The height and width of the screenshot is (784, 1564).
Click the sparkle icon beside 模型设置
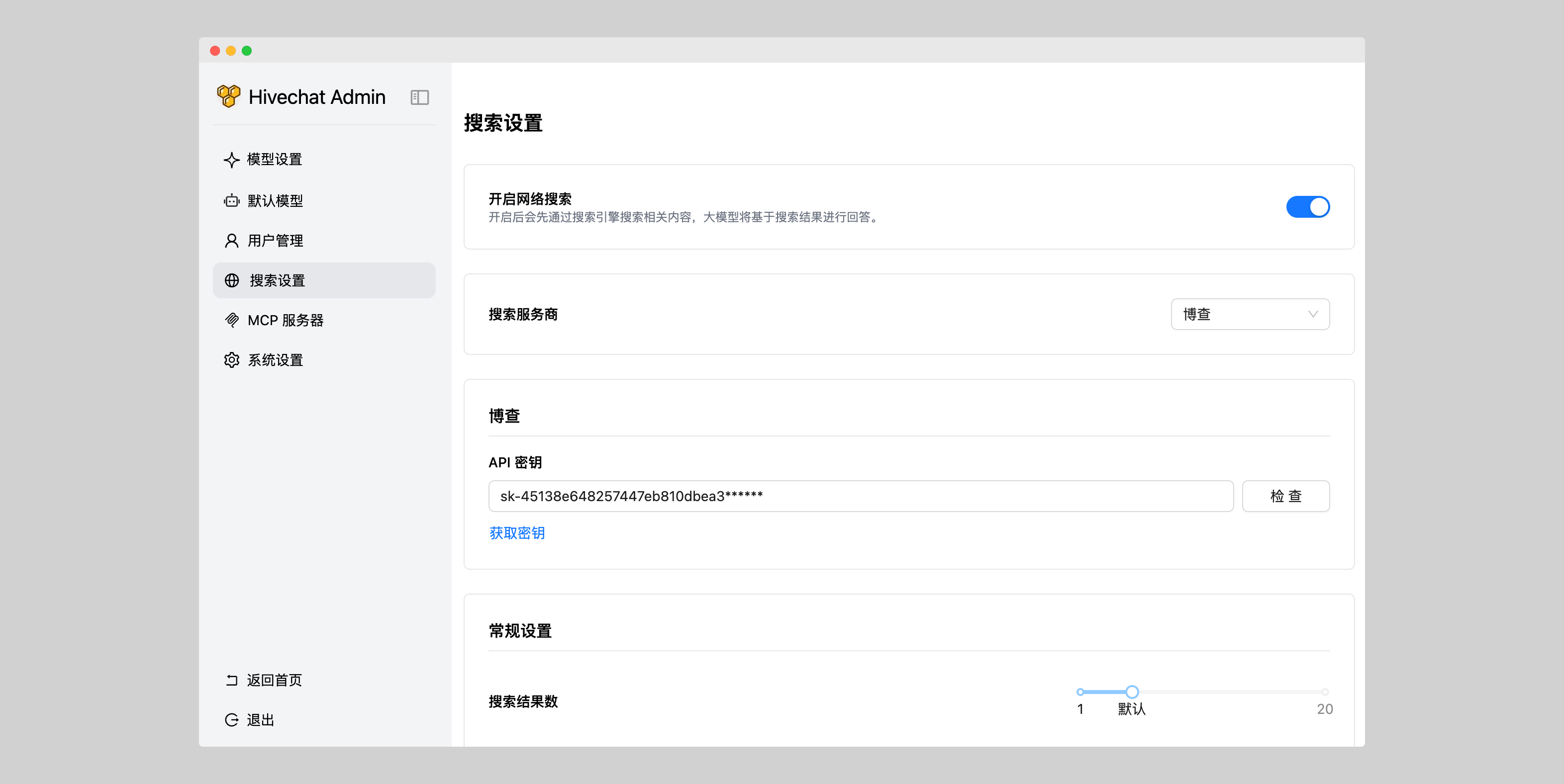231,160
